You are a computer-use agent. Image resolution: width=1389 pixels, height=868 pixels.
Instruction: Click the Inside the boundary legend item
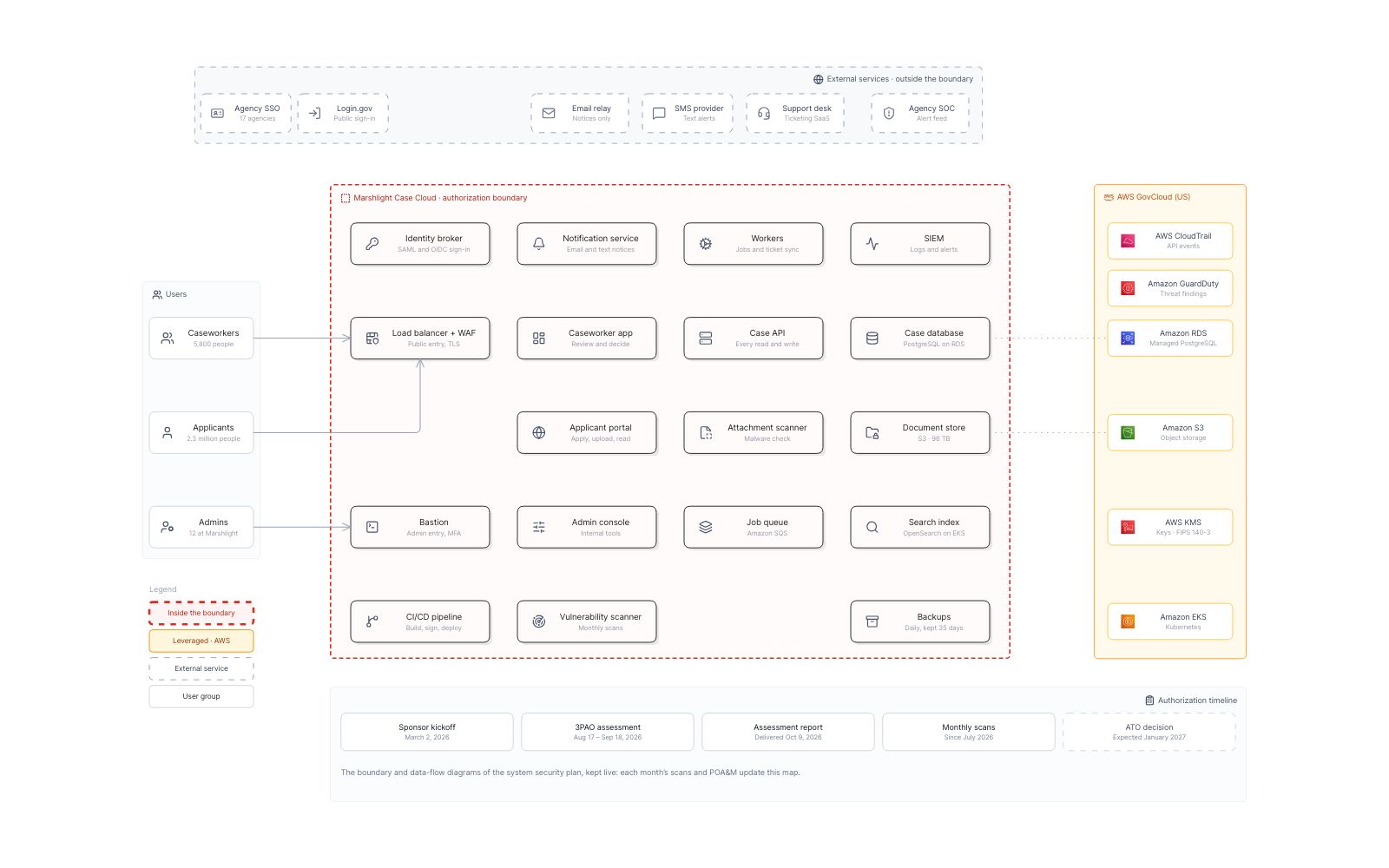(201, 614)
